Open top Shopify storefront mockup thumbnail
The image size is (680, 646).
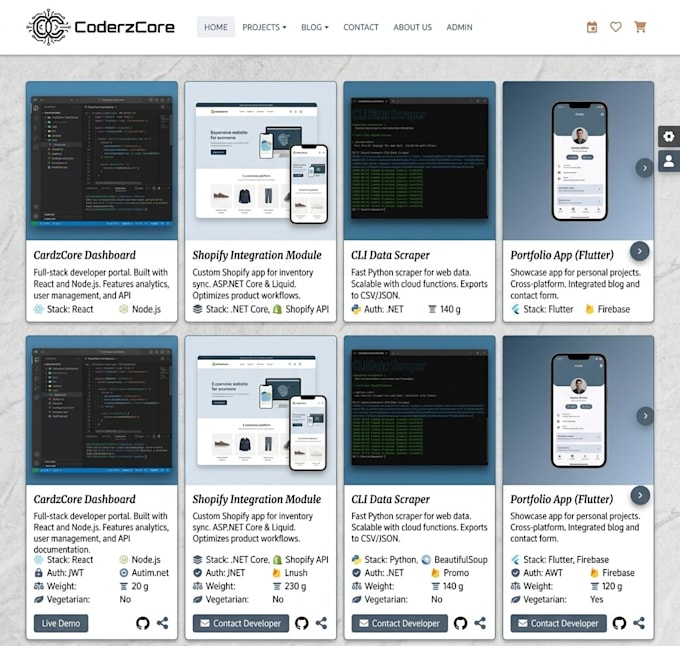click(x=261, y=161)
